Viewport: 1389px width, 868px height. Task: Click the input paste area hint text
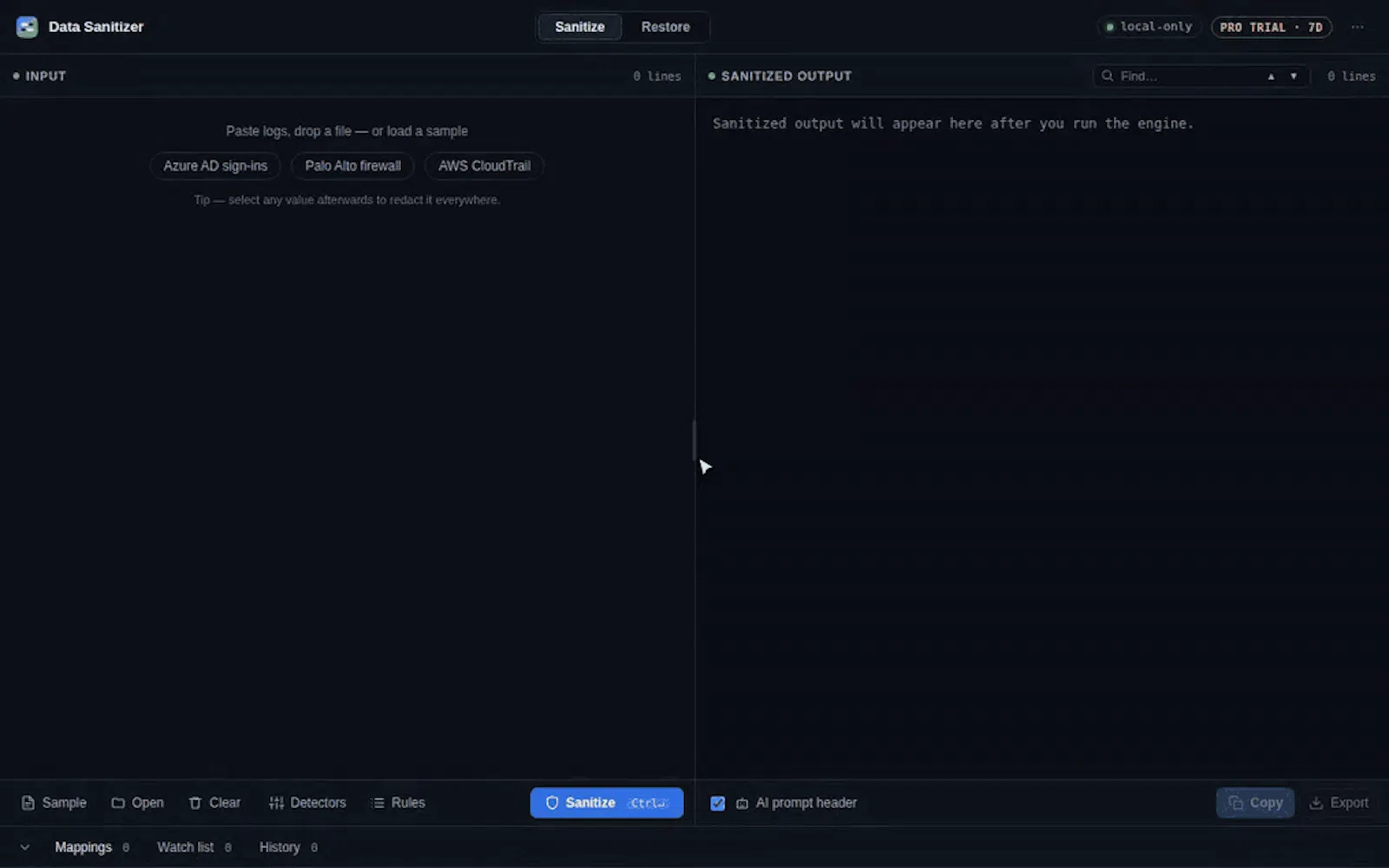tap(346, 131)
